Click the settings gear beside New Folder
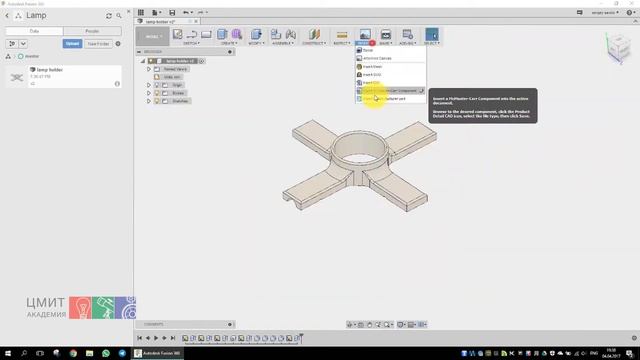Viewport: 640px width, 360px height. coord(118,44)
